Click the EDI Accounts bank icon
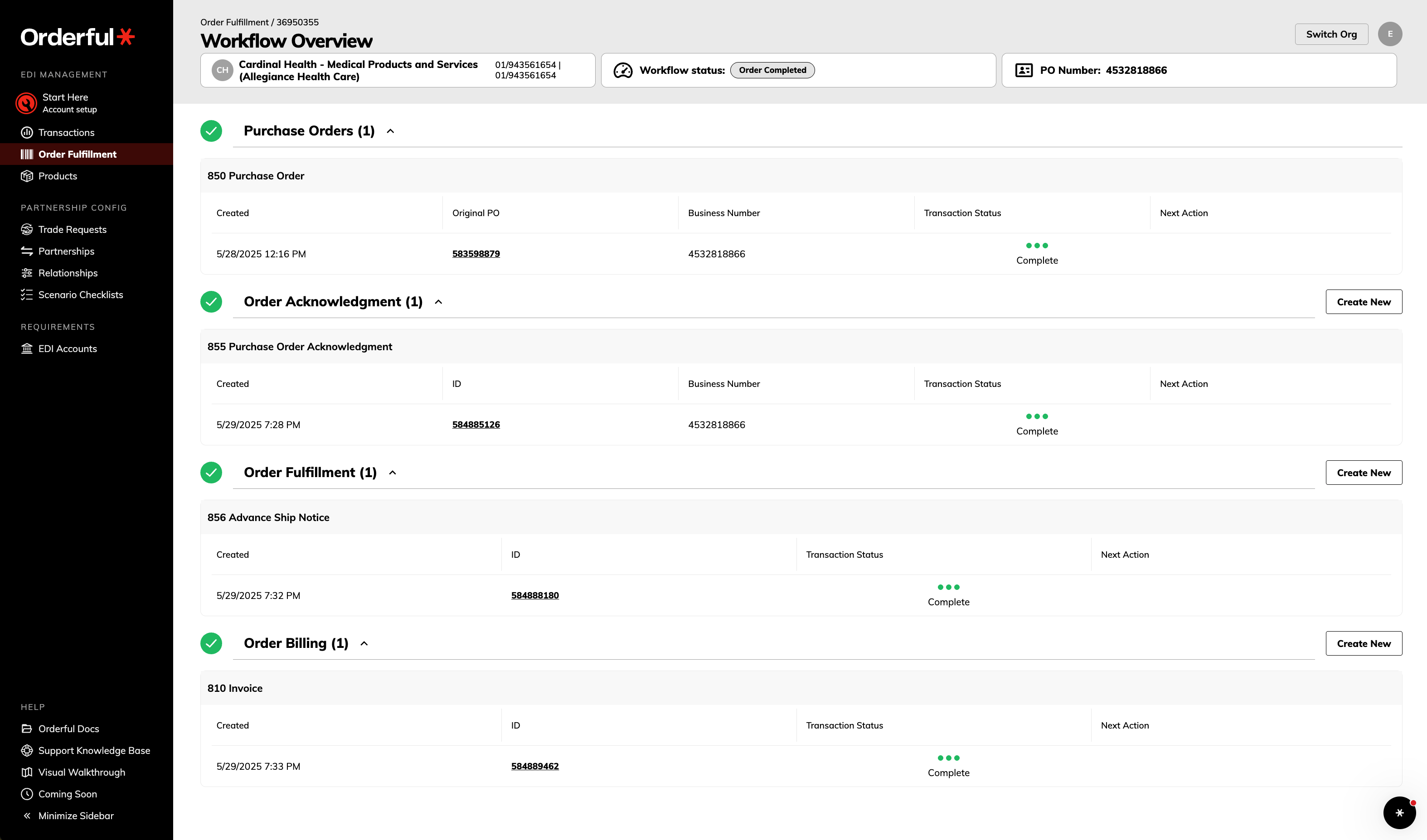 [27, 349]
